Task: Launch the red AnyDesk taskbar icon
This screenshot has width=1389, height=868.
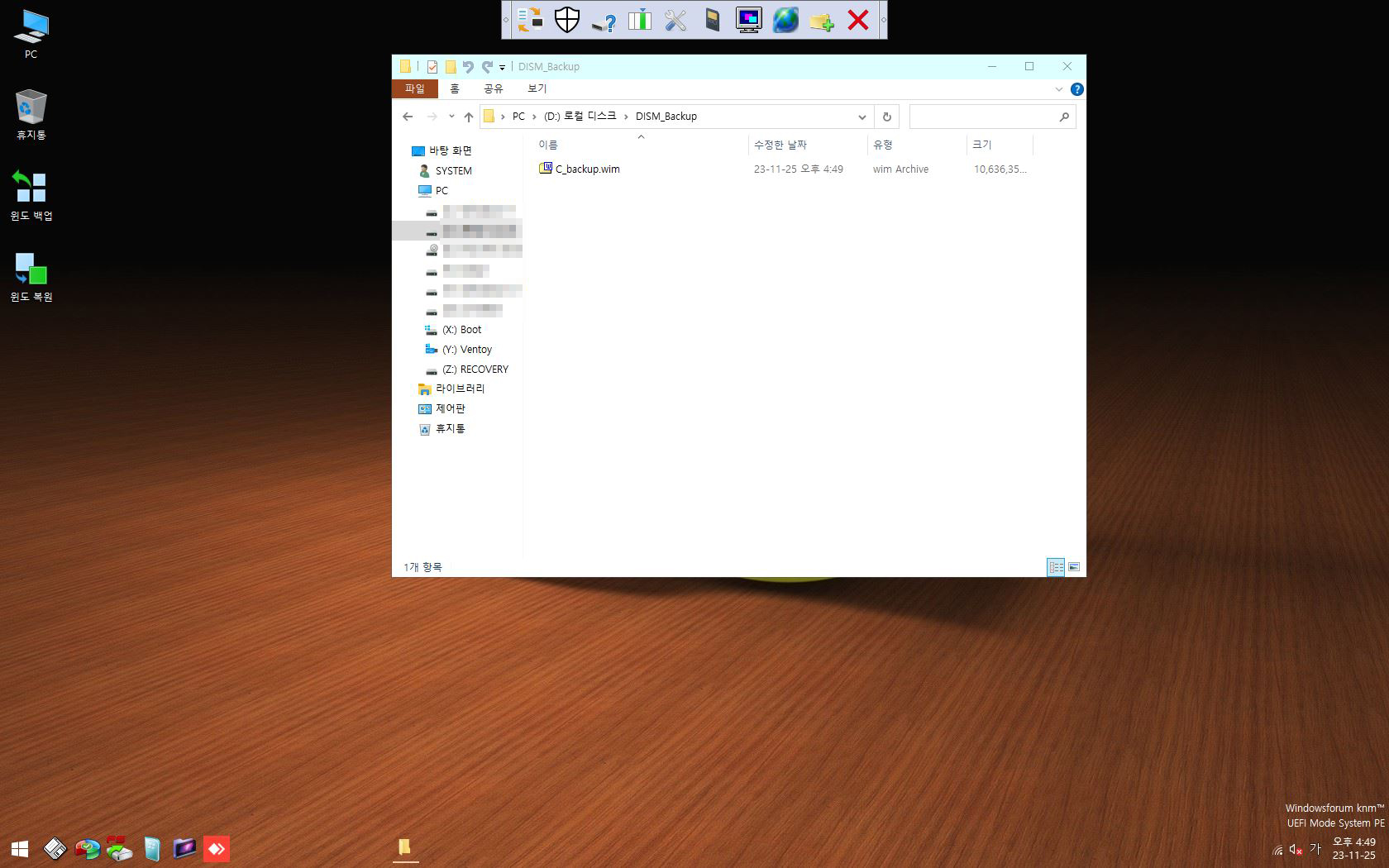Action: 217,849
